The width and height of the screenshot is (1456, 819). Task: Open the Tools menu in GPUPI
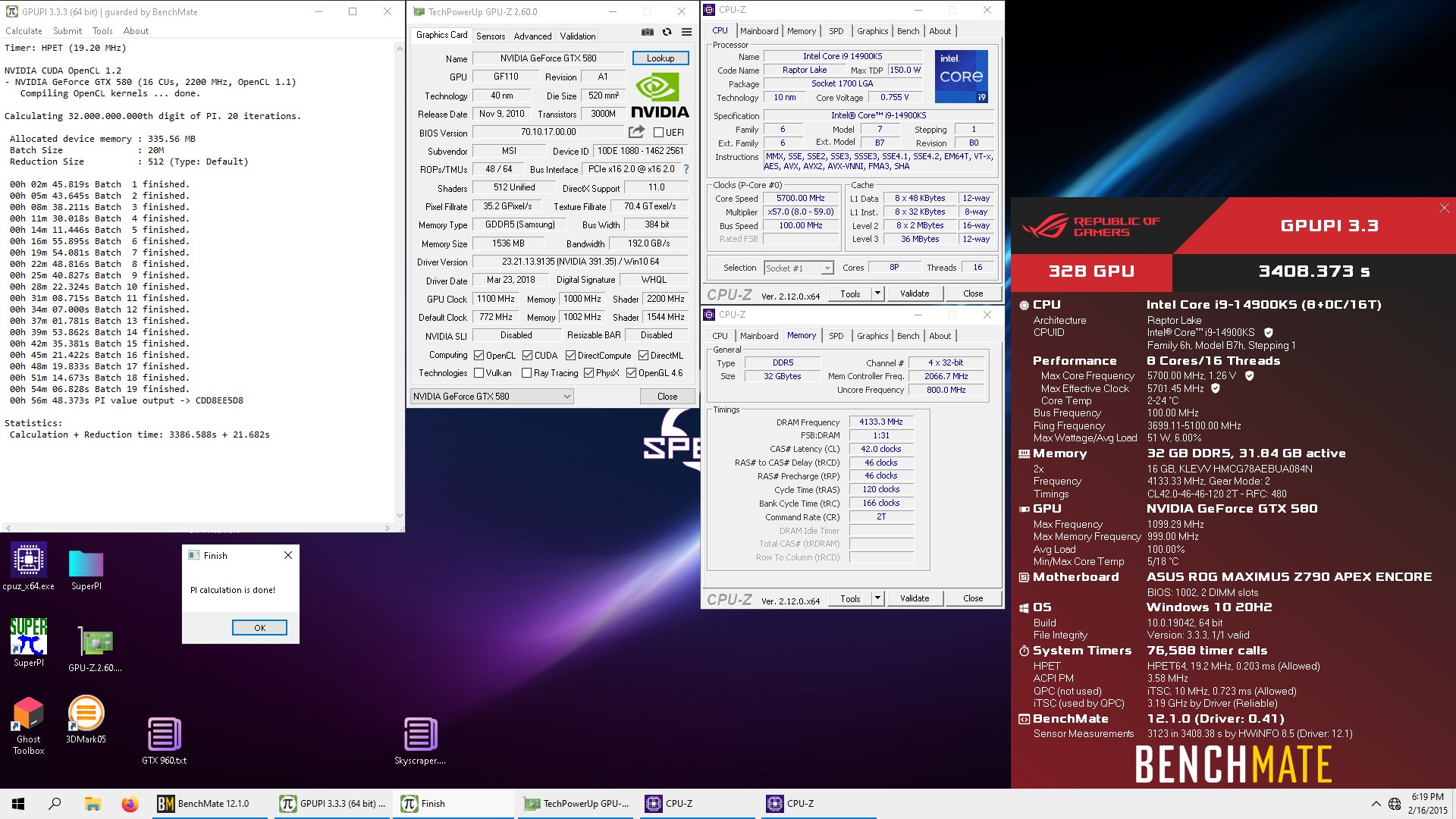pyautogui.click(x=102, y=31)
